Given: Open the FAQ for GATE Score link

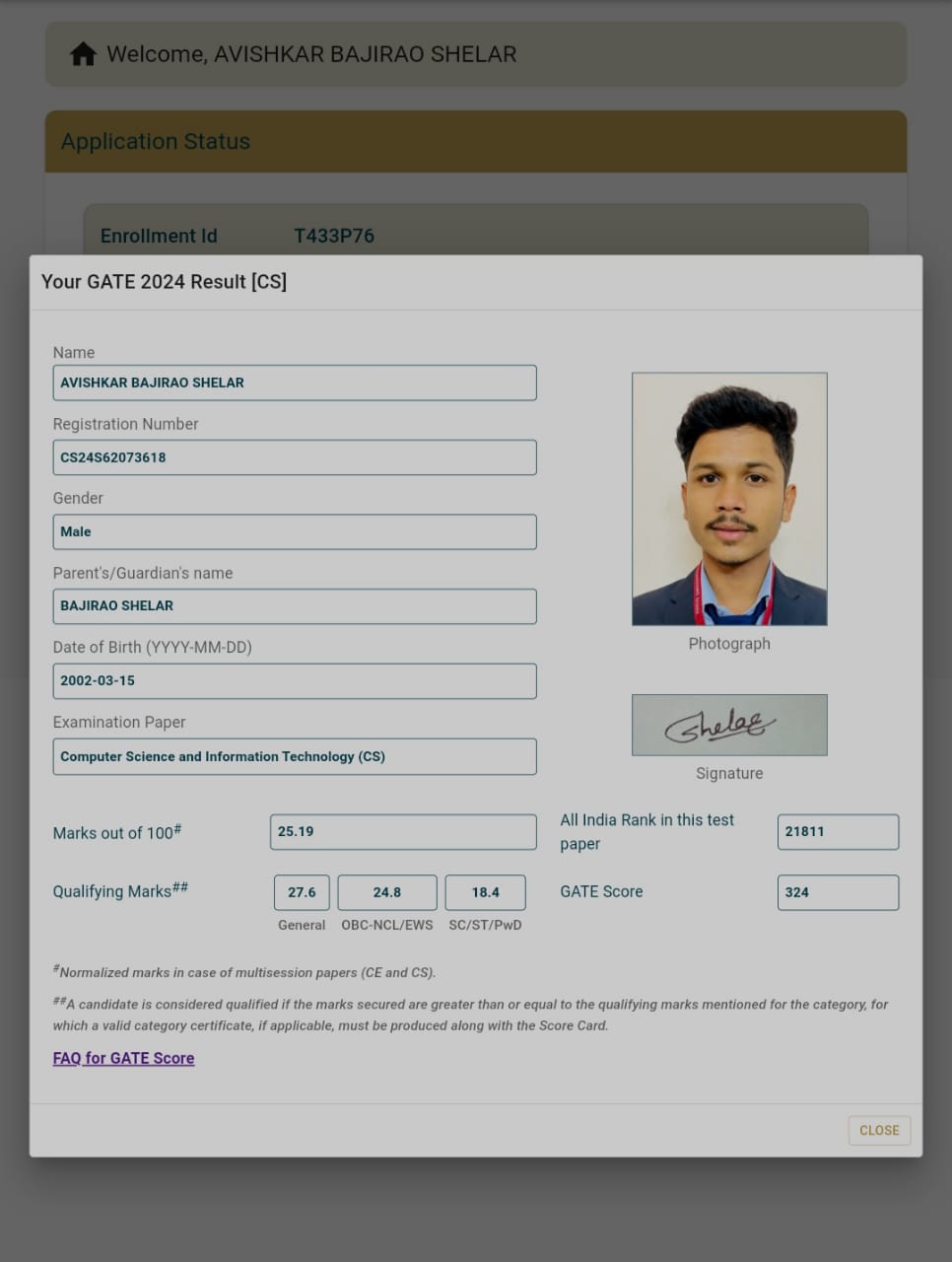Looking at the screenshot, I should coord(123,1058).
